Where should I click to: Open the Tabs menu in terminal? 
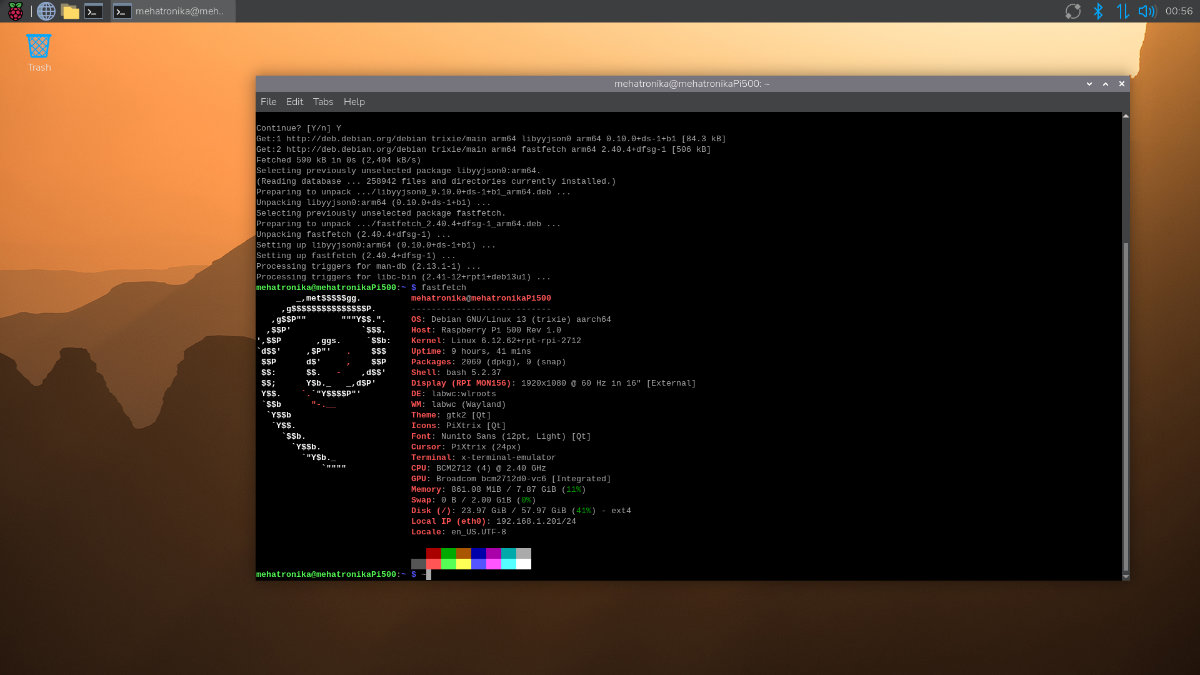(323, 102)
